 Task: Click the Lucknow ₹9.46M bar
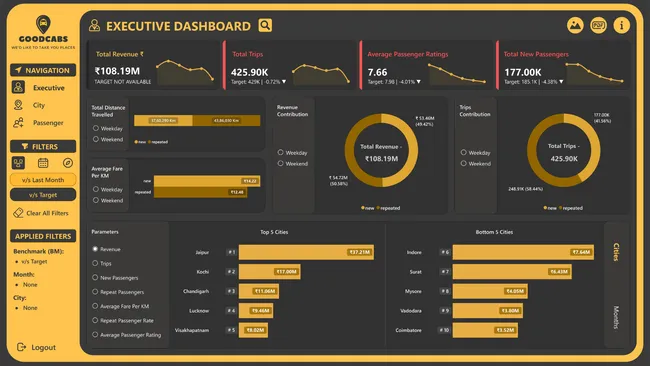256,310
